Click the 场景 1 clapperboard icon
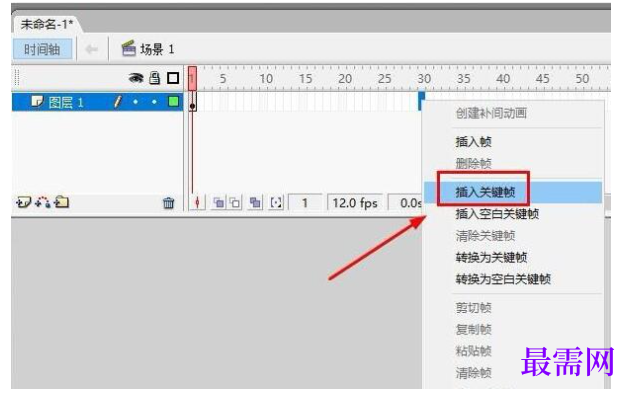 (128, 48)
